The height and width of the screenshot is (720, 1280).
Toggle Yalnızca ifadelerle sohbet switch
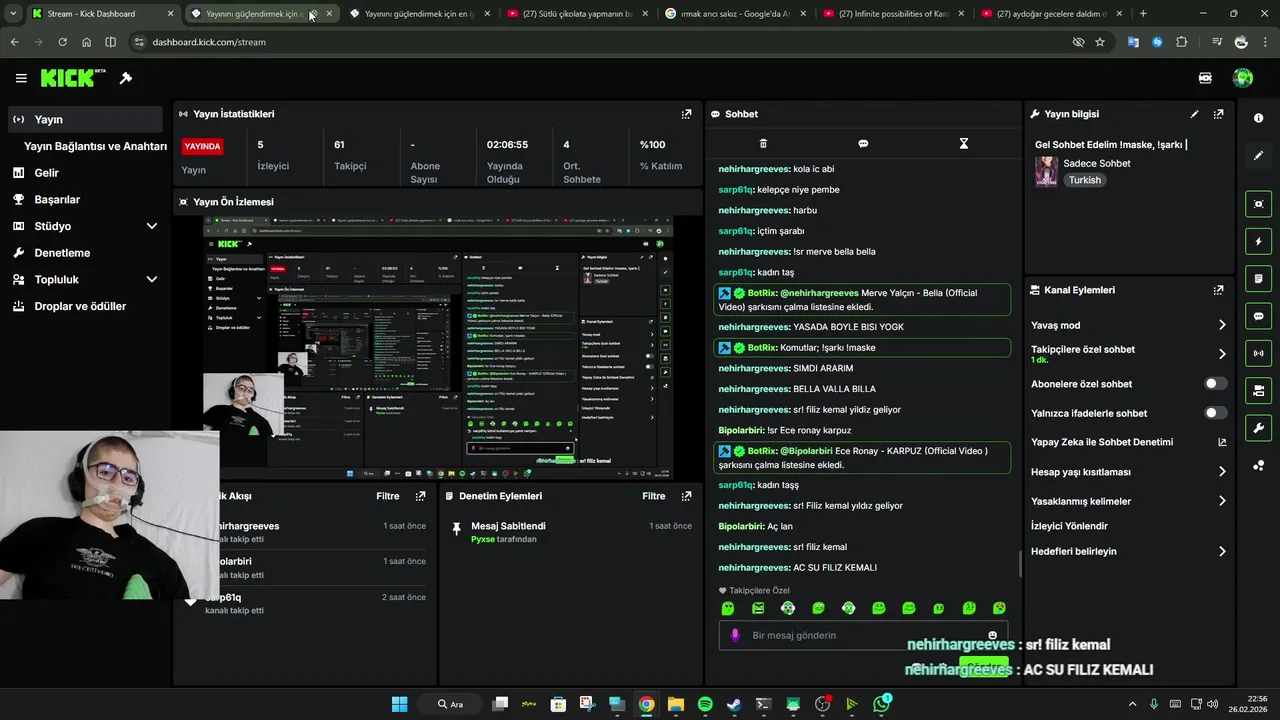coord(1215,413)
